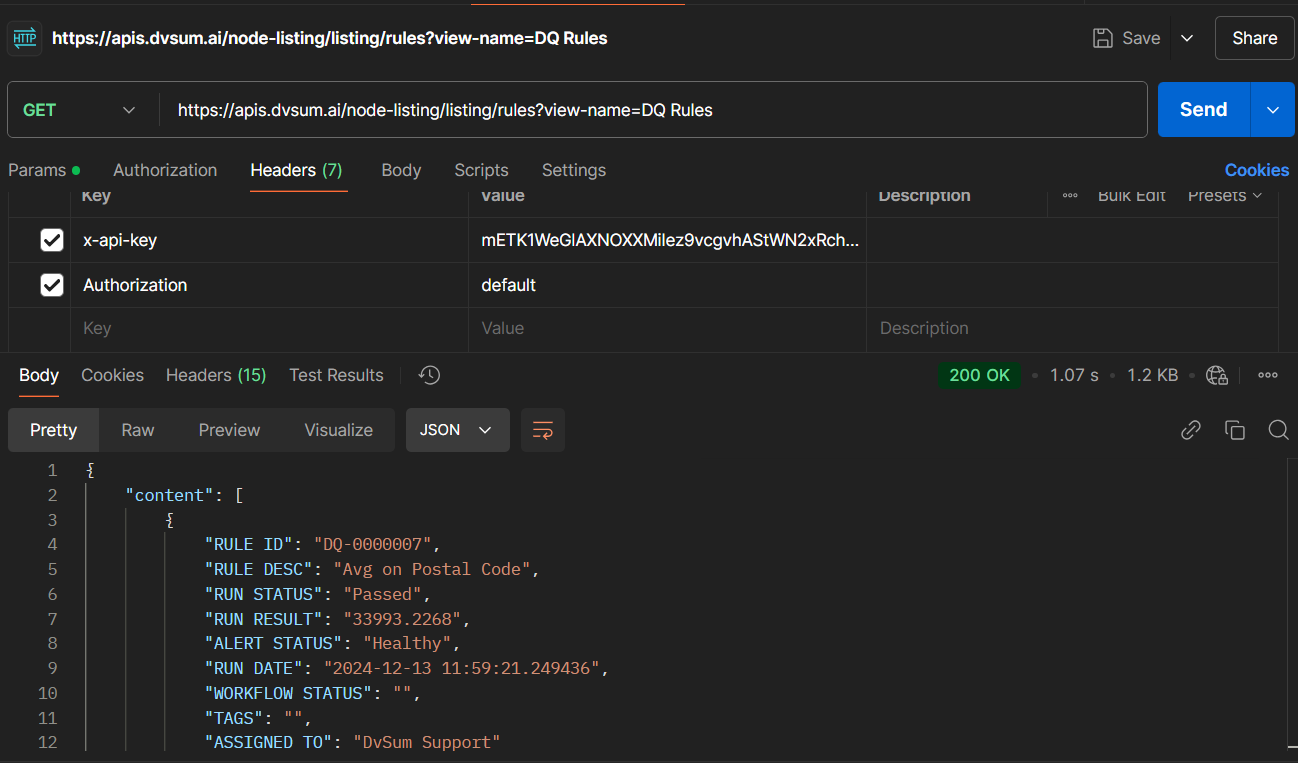
Task: Click the empty Key placeholder field
Action: tap(269, 328)
